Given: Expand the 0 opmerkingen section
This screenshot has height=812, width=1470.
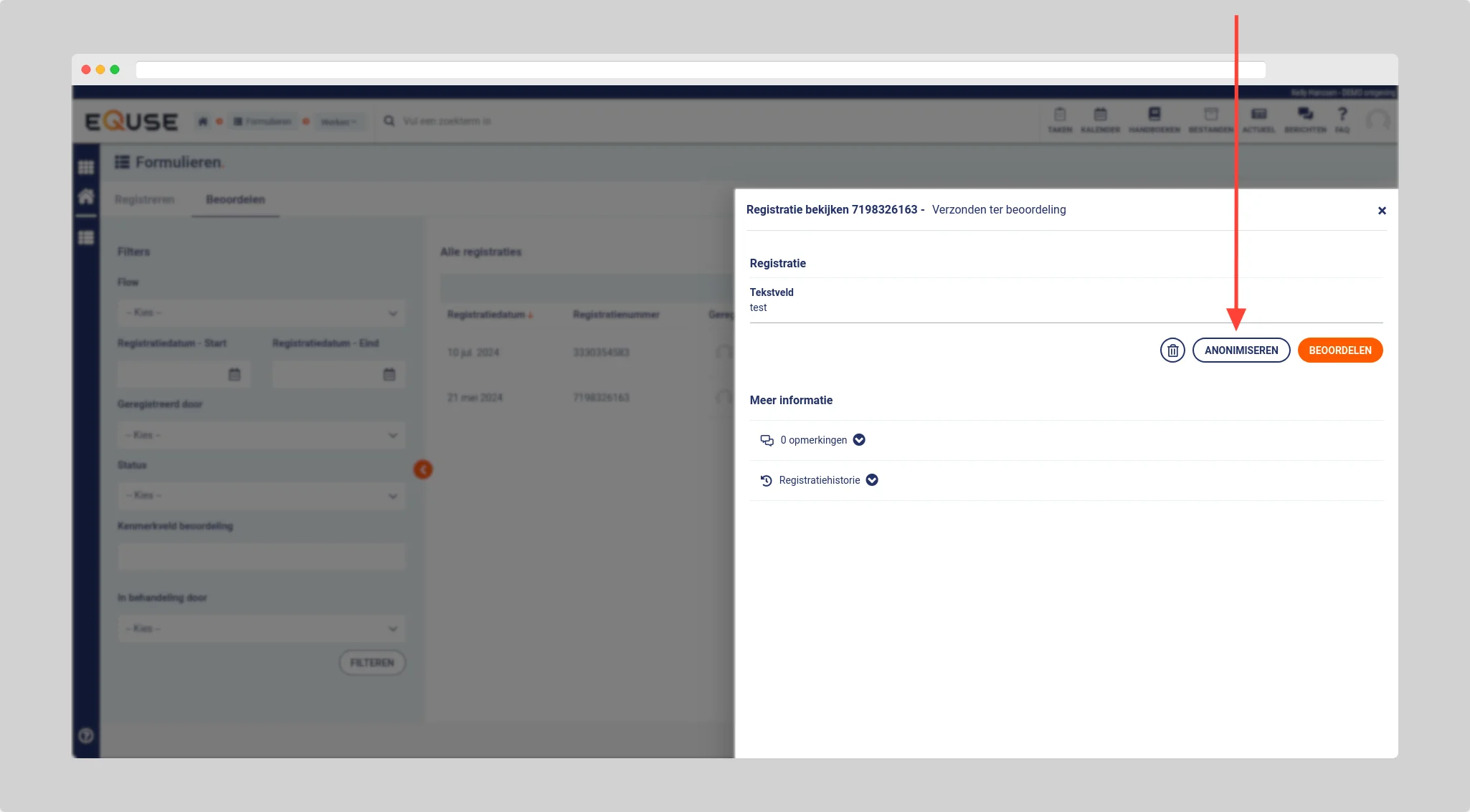Looking at the screenshot, I should coord(859,440).
